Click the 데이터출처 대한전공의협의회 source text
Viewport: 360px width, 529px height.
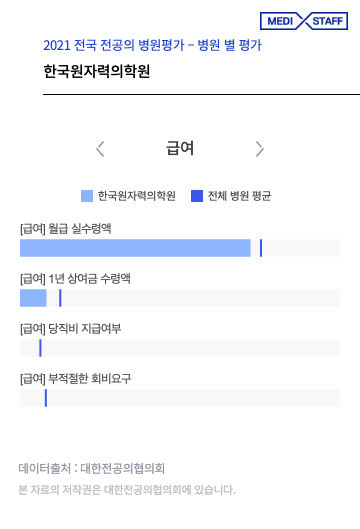click(91, 468)
